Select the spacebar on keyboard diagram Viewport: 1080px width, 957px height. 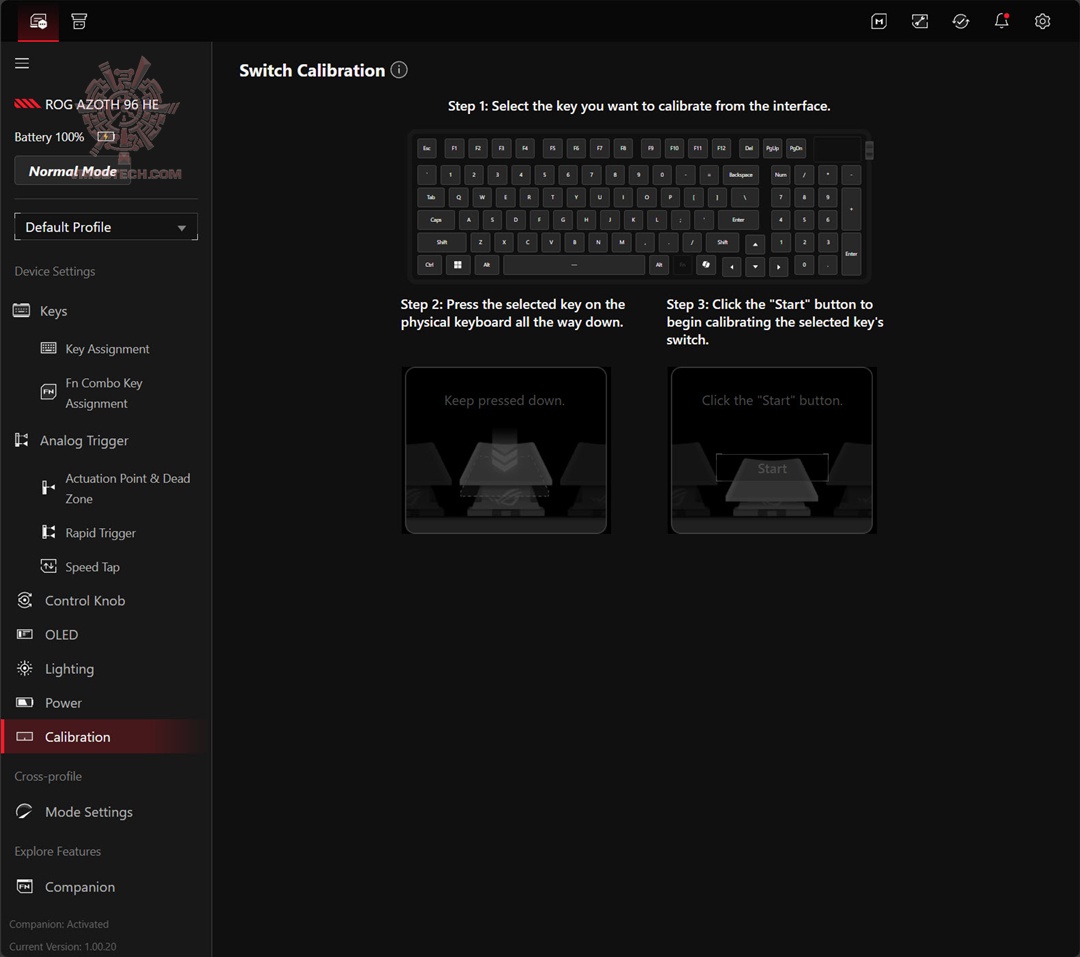[x=574, y=265]
